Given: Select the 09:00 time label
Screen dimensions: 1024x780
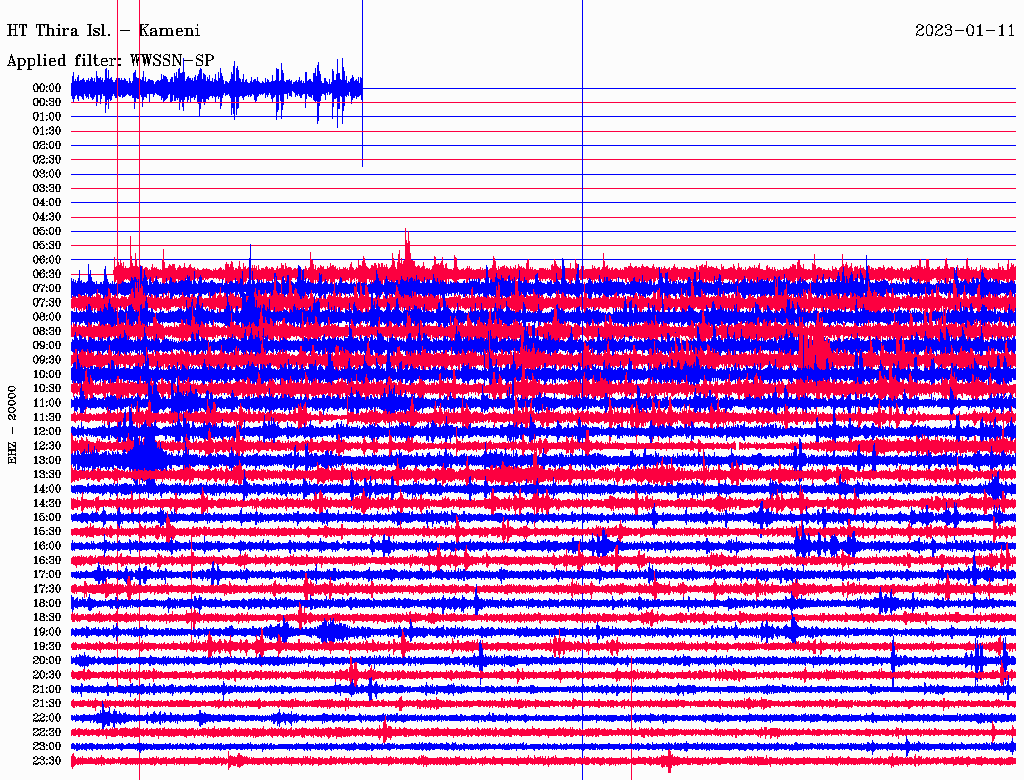Looking at the screenshot, I should [x=47, y=346].
